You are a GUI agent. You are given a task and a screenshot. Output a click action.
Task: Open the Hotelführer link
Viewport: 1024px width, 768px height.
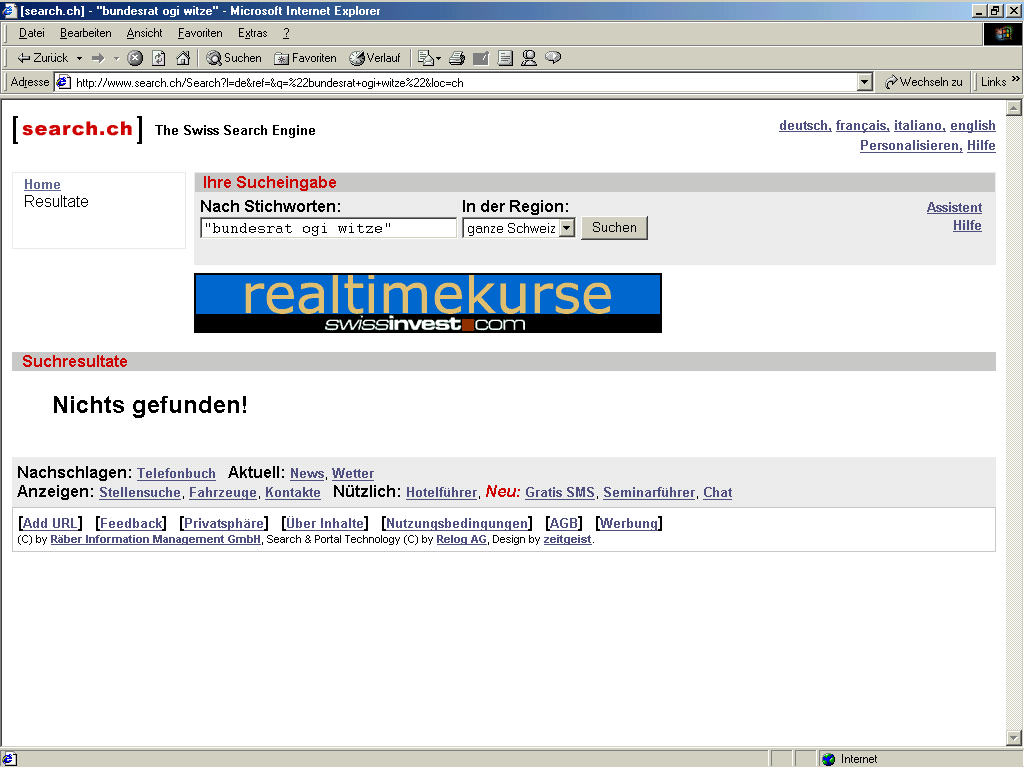click(441, 492)
